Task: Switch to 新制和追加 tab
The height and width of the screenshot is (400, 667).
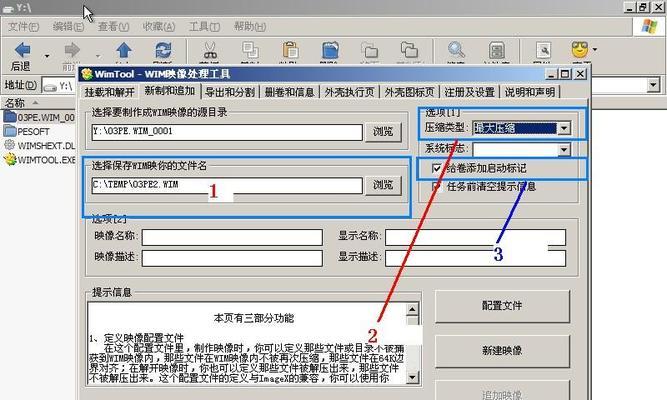Action: [170, 91]
